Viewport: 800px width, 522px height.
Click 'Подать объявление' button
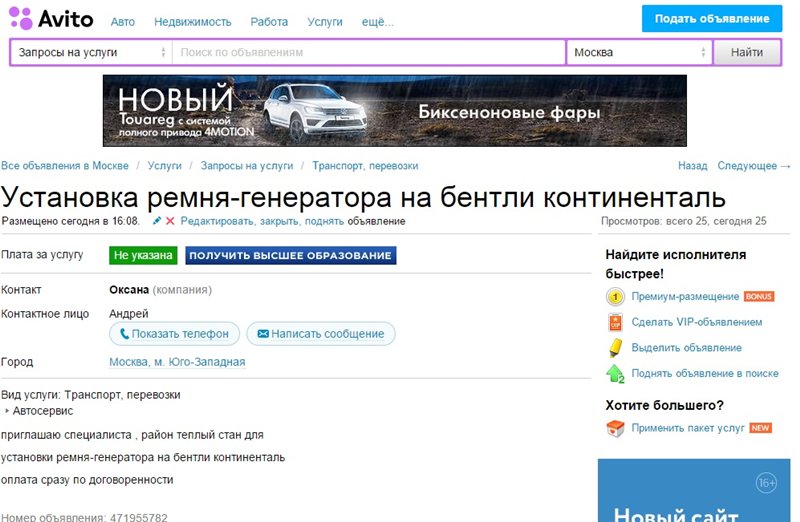(711, 19)
